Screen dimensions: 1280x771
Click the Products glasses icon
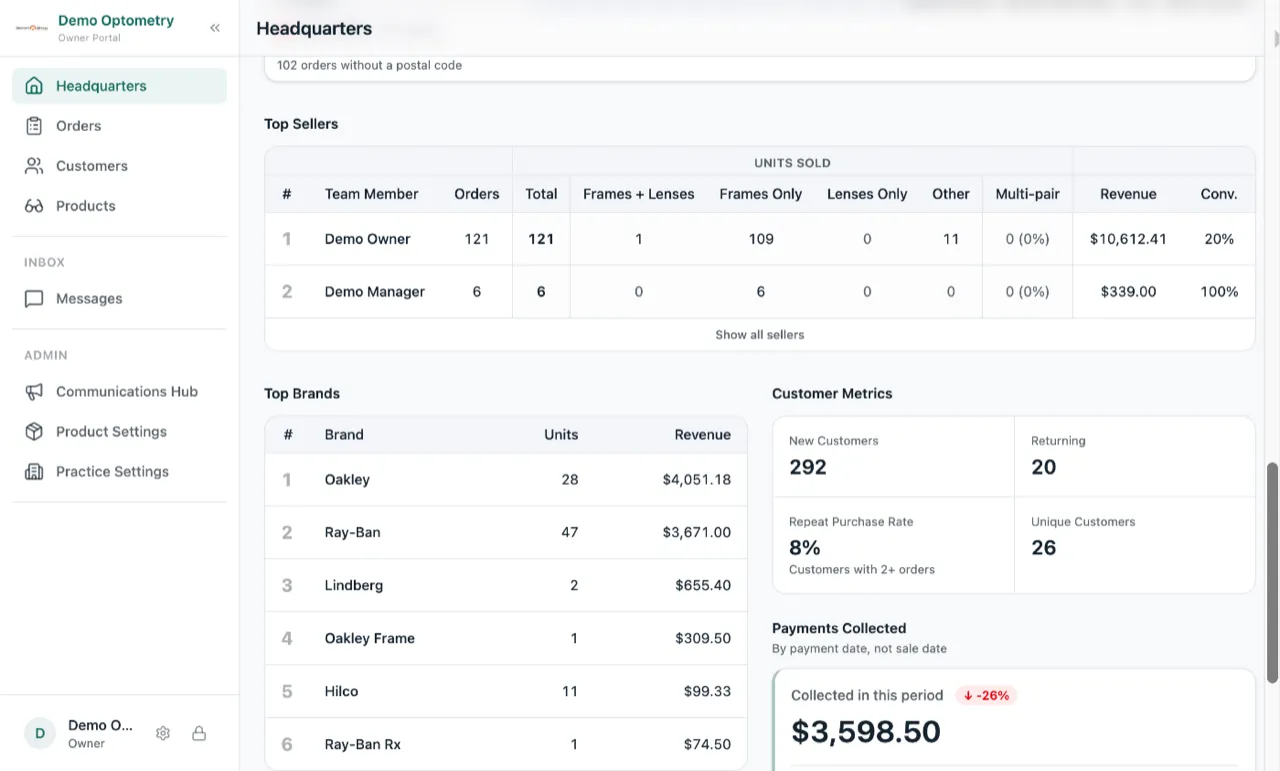click(34, 206)
